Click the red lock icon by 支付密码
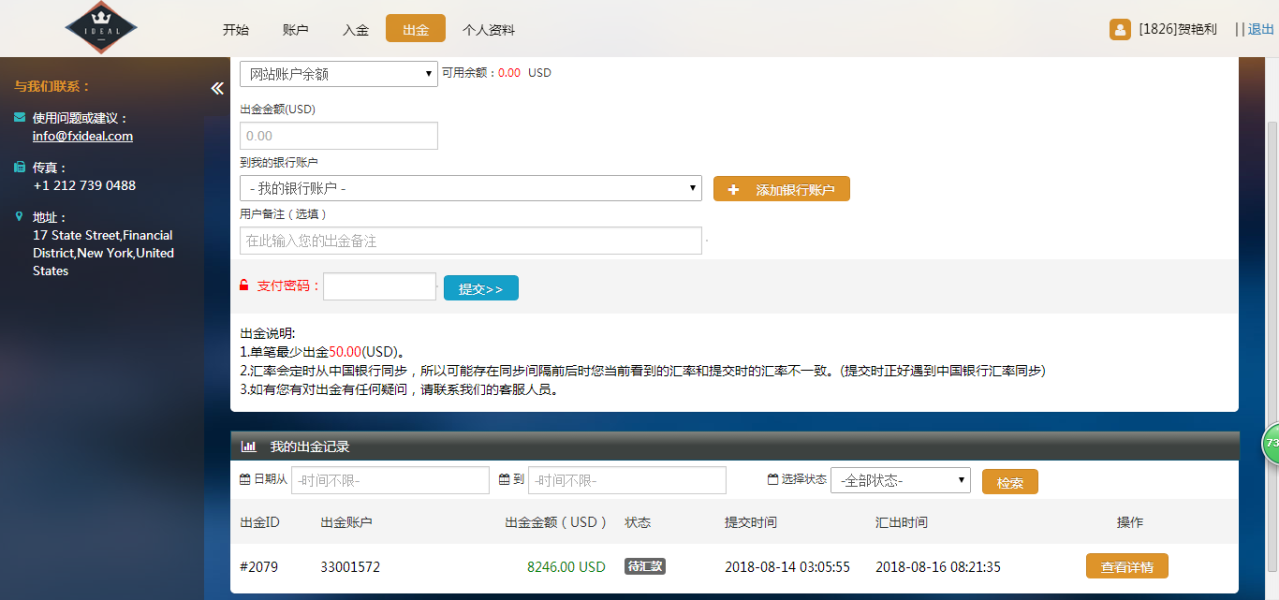Screen dimensions: 1279x600 click(x=244, y=286)
